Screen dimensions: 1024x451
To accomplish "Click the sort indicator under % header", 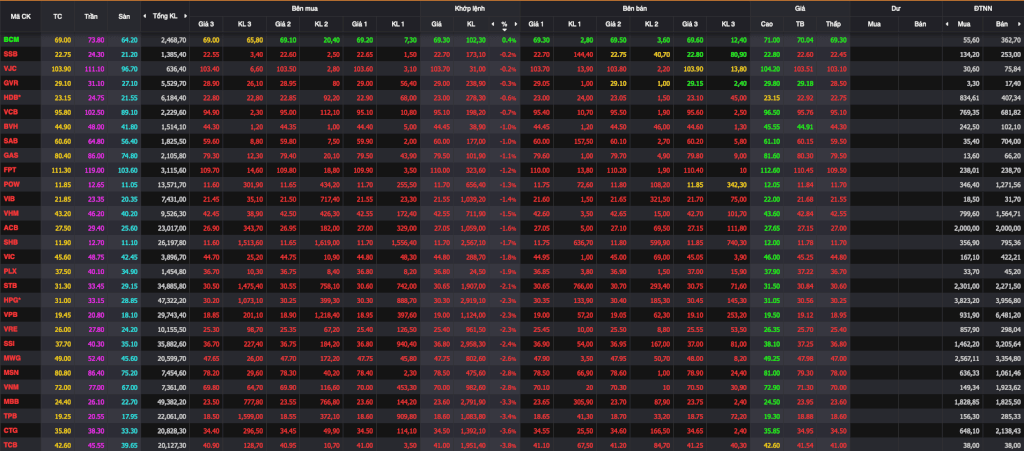I will click(x=504, y=29).
